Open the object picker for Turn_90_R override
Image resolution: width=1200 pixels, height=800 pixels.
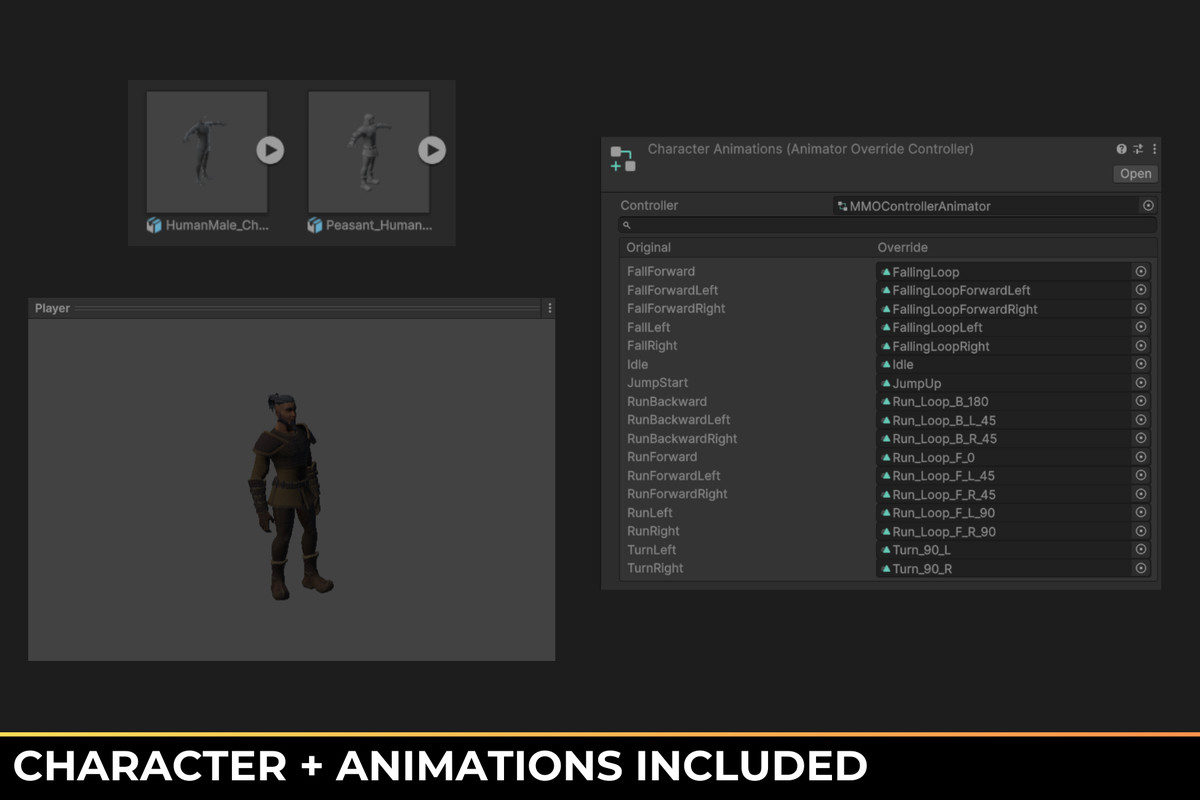pyautogui.click(x=1140, y=568)
